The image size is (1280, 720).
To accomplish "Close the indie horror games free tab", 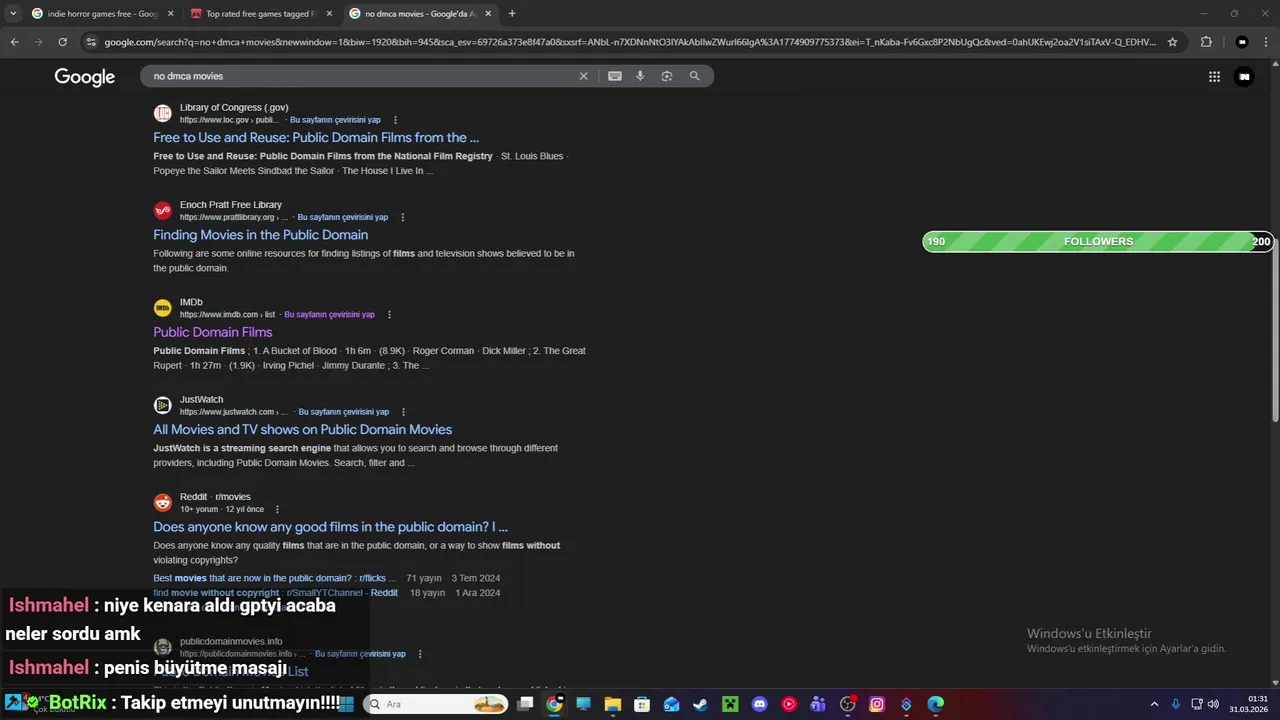I will coord(170,14).
